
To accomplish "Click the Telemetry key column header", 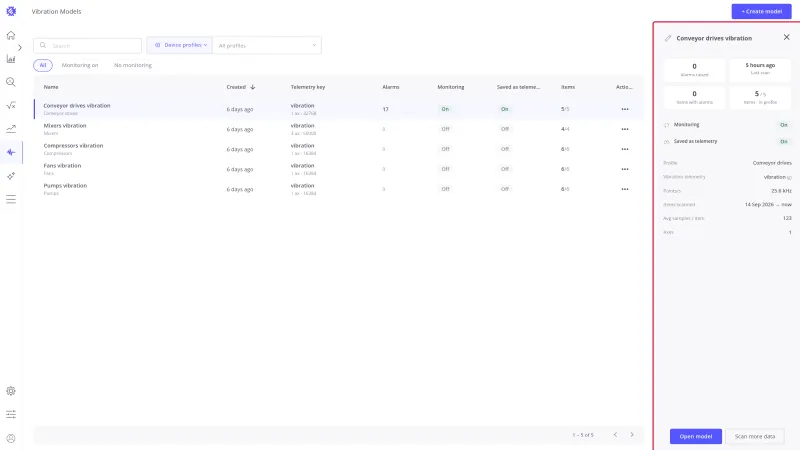I will (x=308, y=87).
